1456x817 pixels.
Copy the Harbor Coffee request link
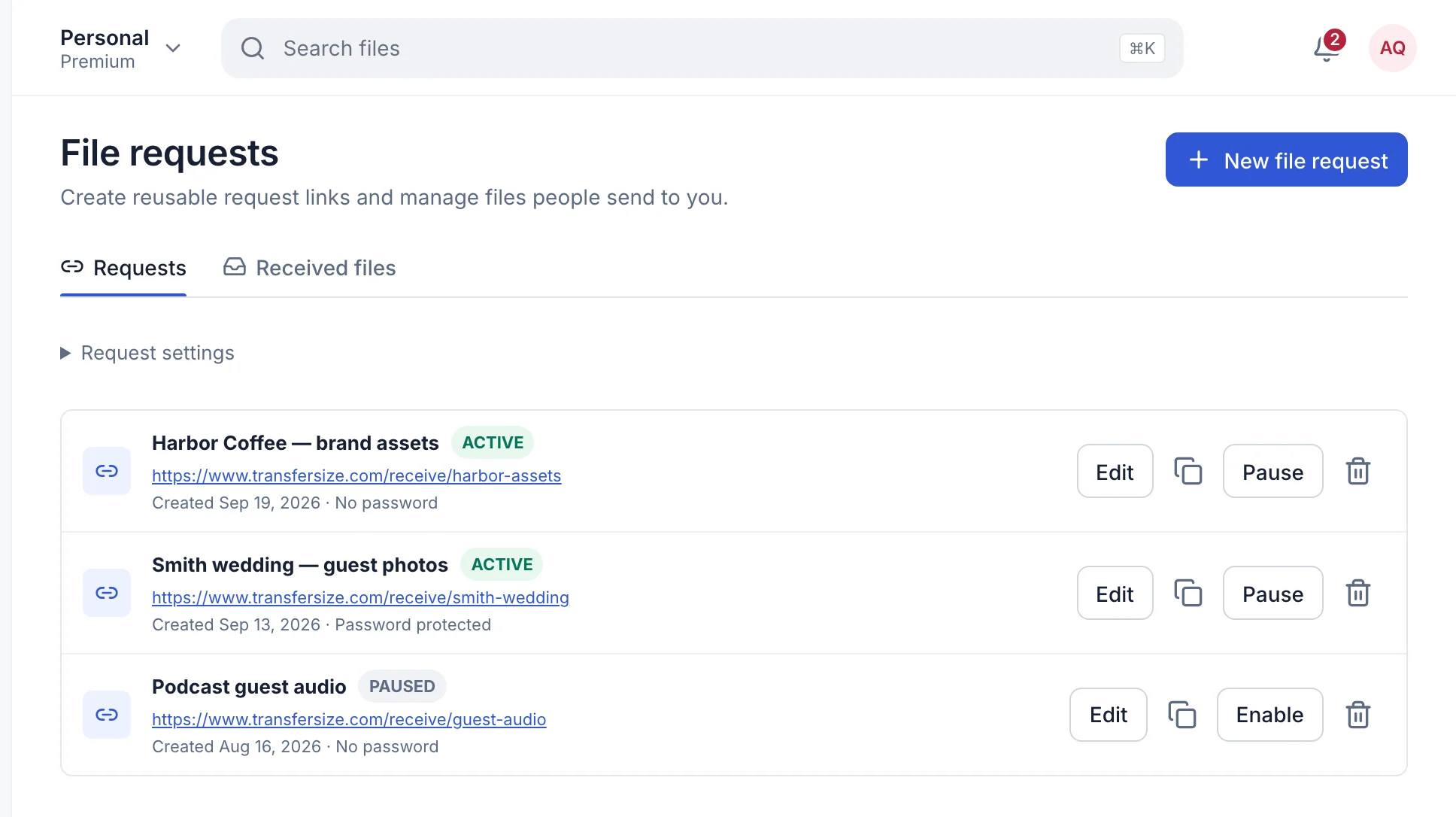click(1188, 471)
